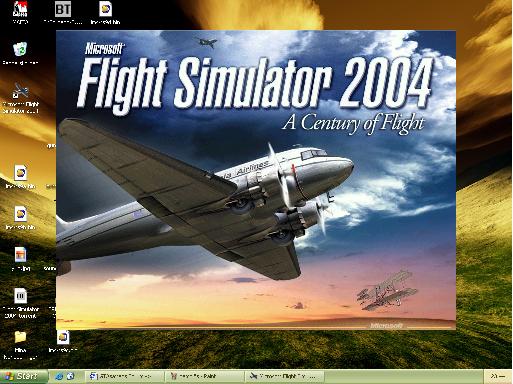The image size is (513, 384).
Task: Switch to the Paint taskbar window
Action: pos(204,377)
